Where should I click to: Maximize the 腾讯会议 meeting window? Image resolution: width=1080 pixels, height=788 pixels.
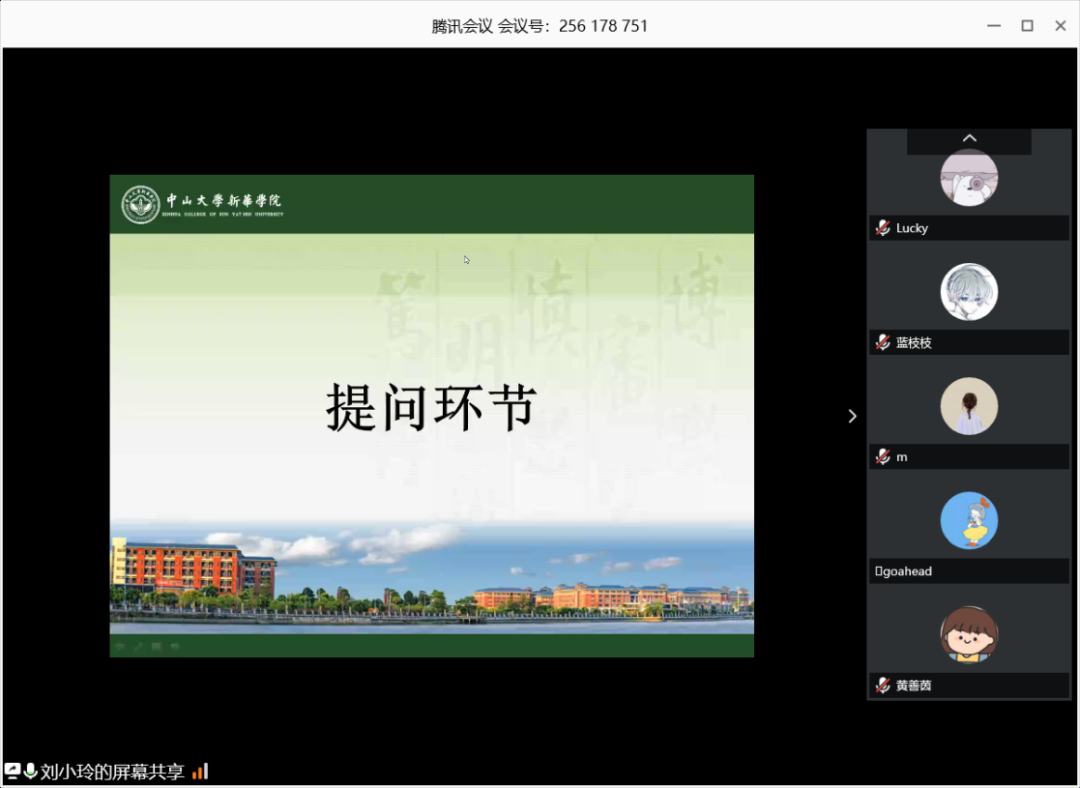[x=1027, y=26]
